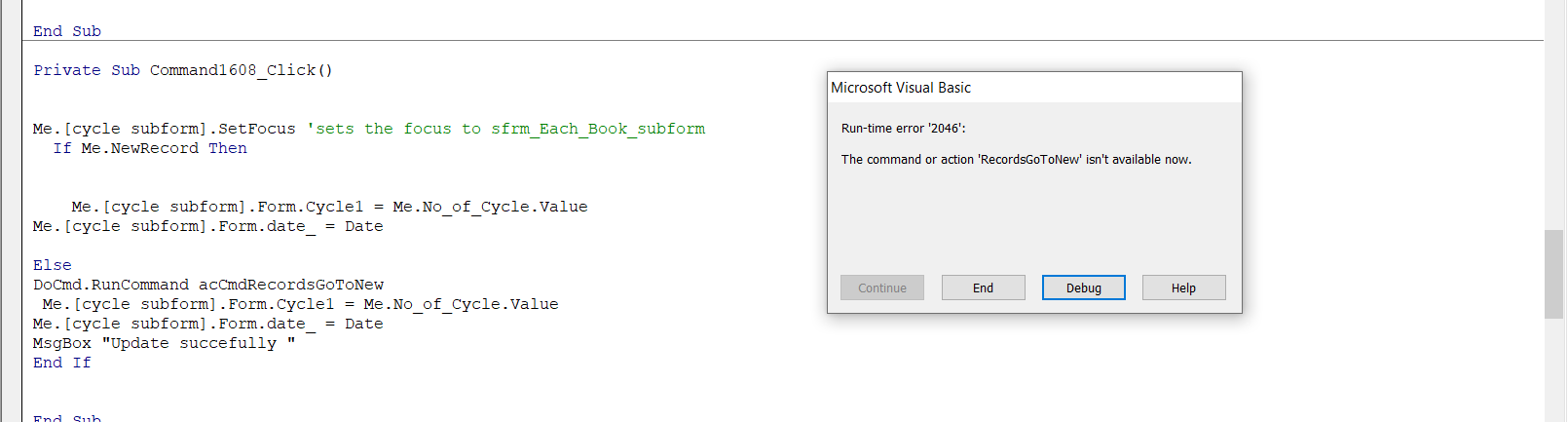Click the second date_ = Date assignment line
1568x422 pixels.
coord(208,324)
